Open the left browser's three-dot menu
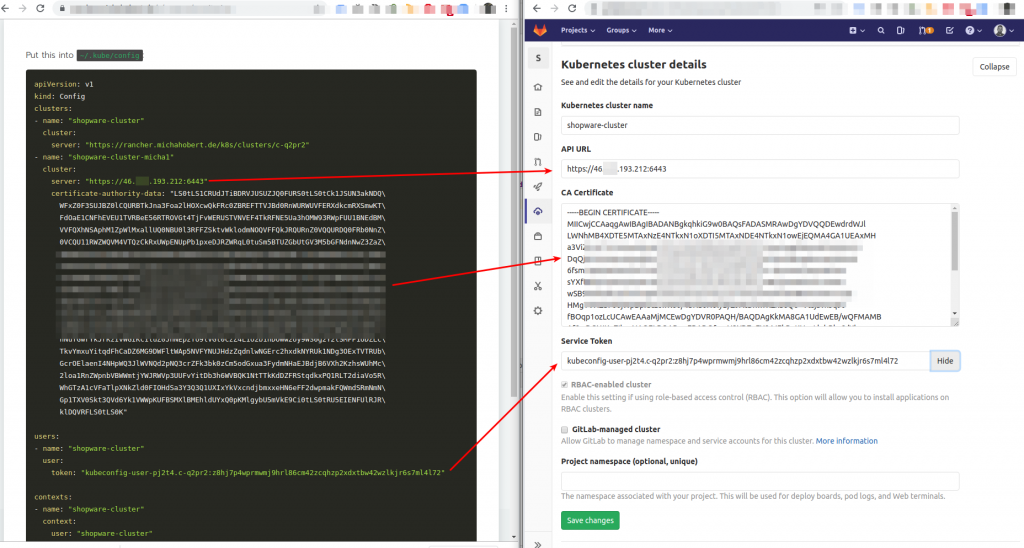The width and height of the screenshot is (1024, 548). (x=506, y=8)
